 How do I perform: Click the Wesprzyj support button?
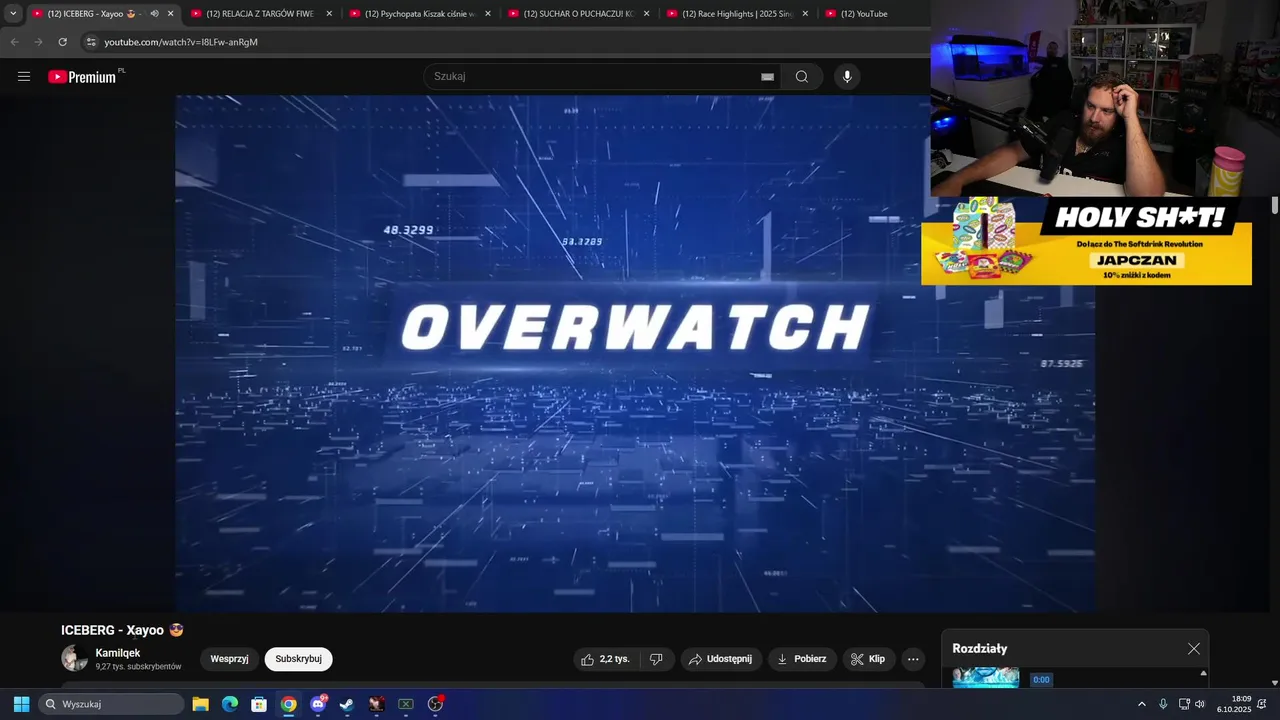229,659
